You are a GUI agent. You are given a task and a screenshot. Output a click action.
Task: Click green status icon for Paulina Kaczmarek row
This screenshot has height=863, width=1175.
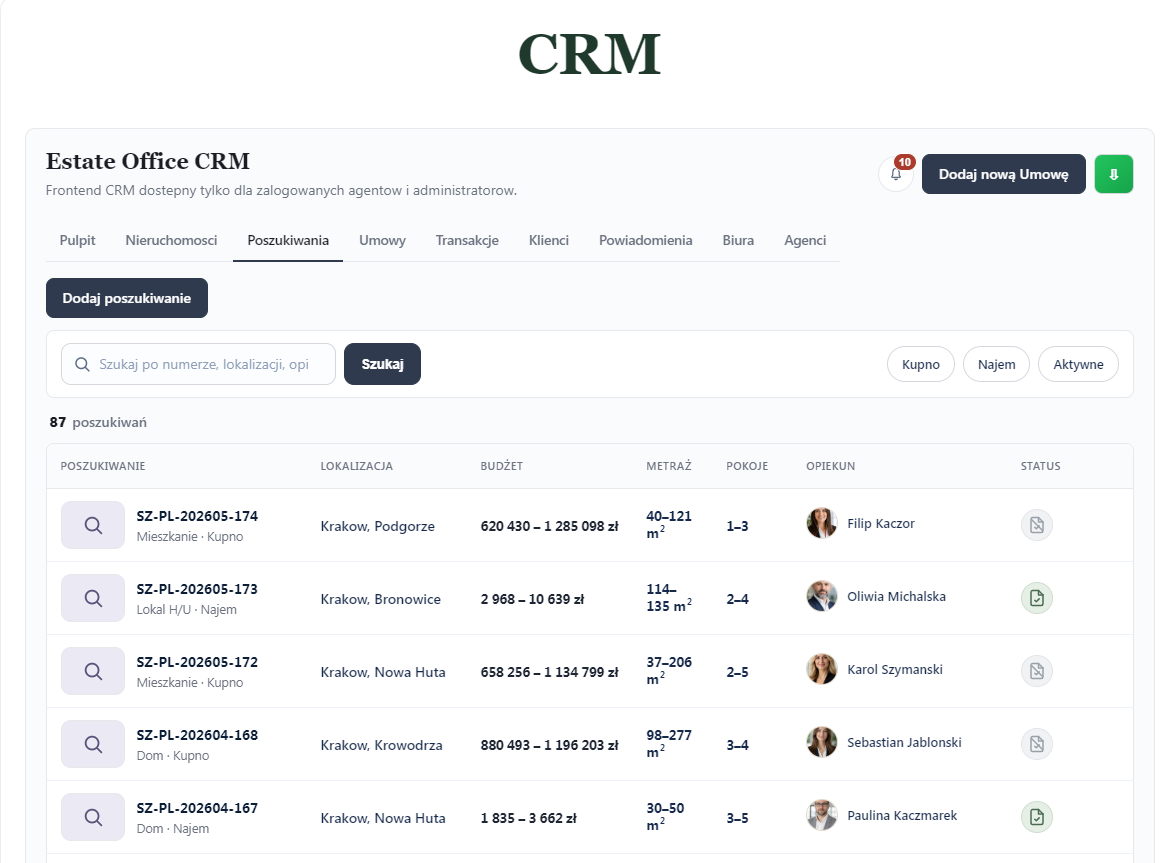pyautogui.click(x=1037, y=817)
